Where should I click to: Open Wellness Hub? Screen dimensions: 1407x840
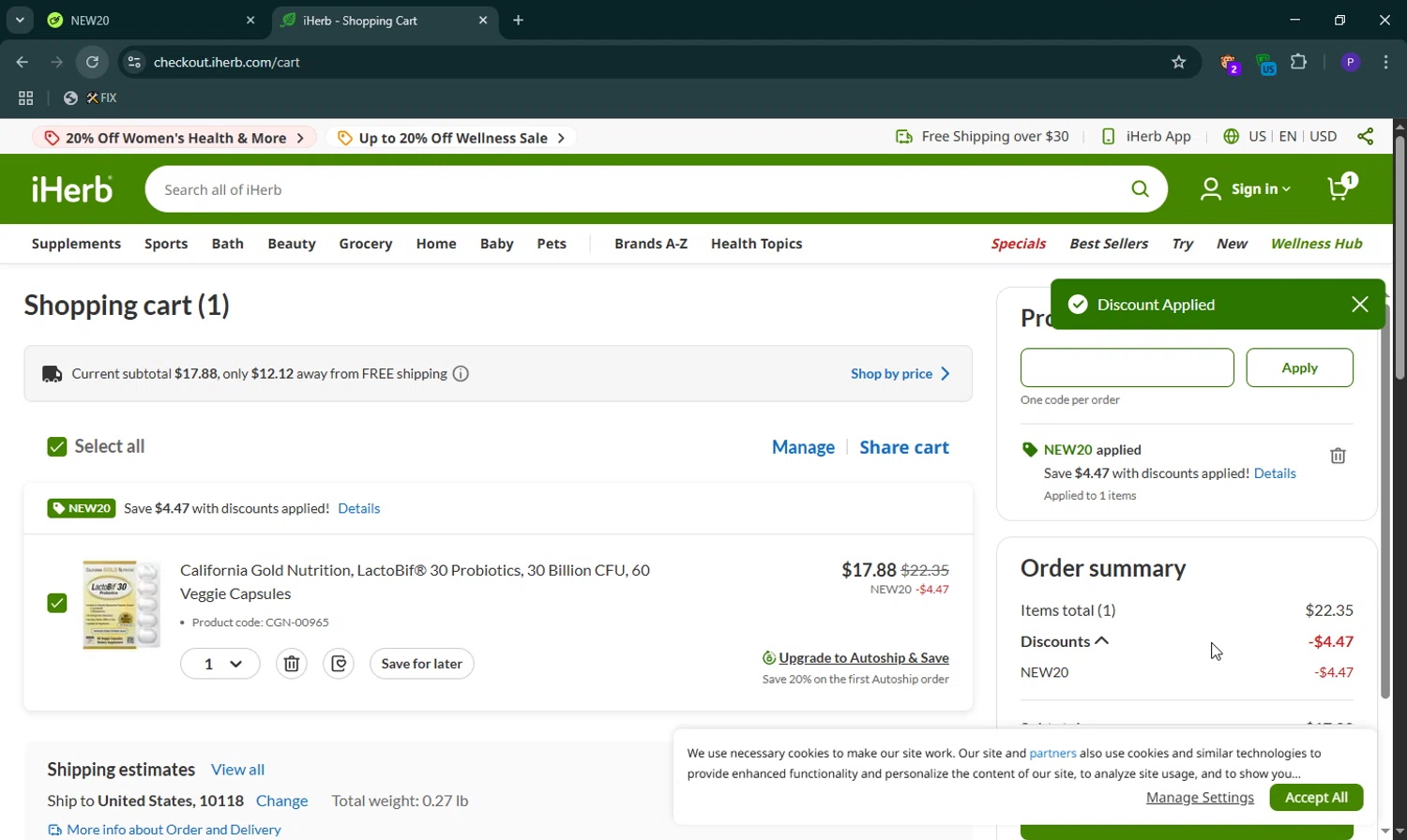pos(1316,244)
